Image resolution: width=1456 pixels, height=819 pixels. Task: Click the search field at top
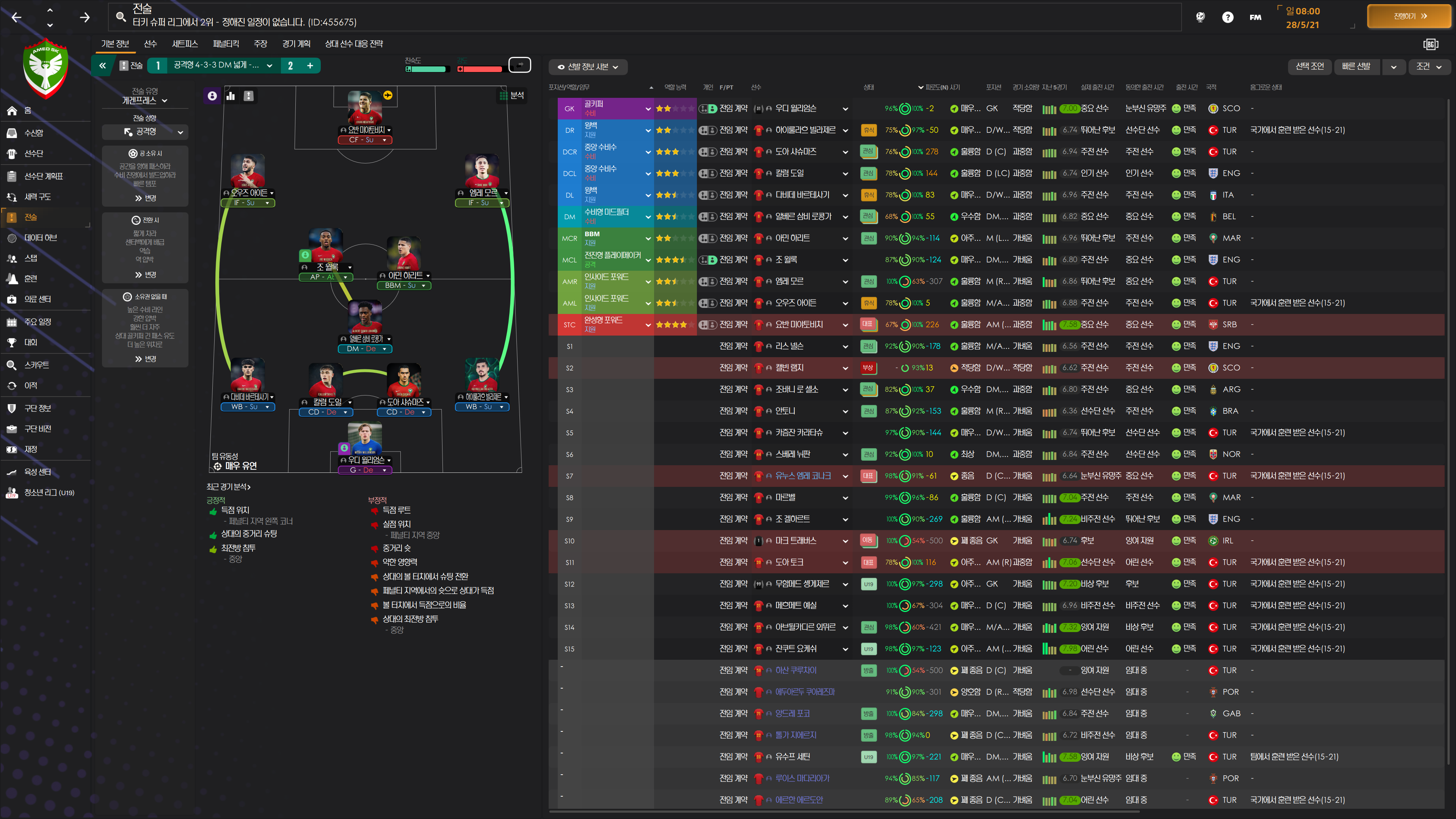click(644, 17)
